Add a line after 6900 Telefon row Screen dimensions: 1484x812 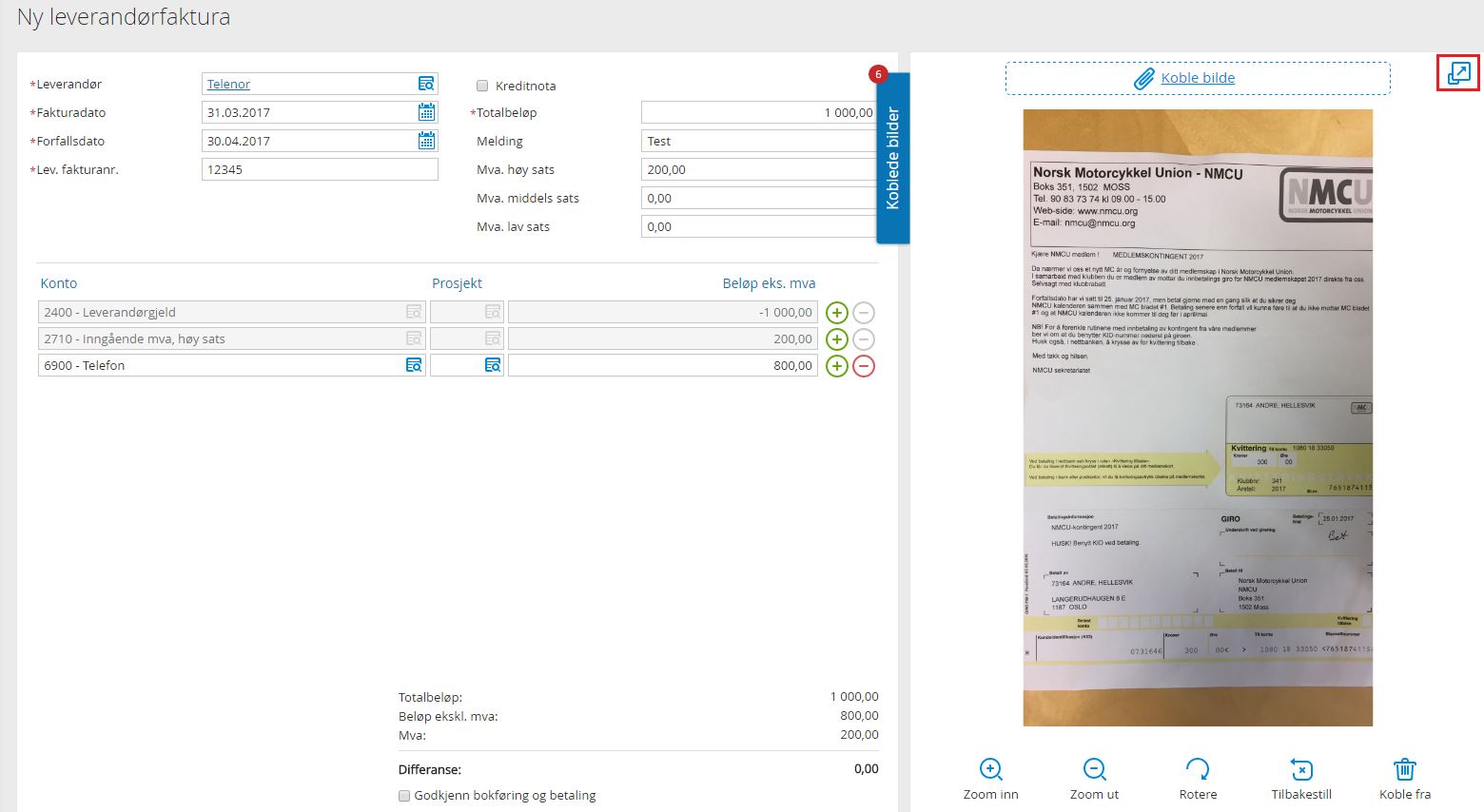point(837,366)
